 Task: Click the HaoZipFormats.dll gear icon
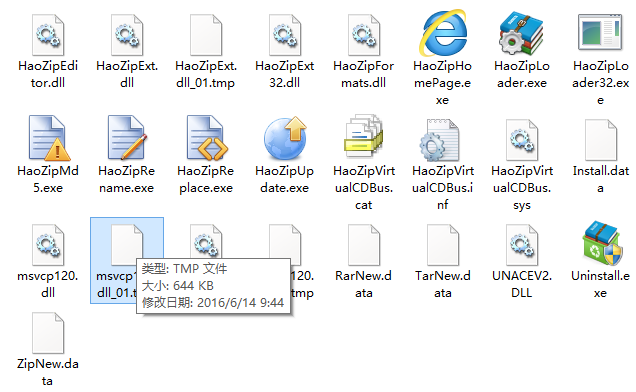(364, 35)
